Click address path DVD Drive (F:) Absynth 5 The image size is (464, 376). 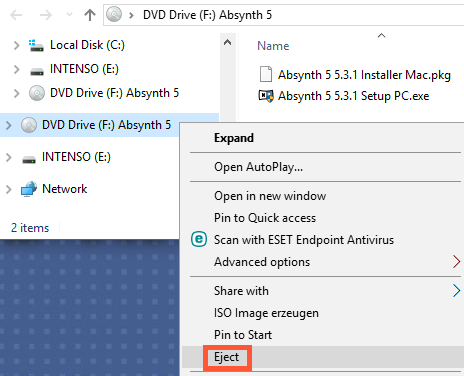click(x=207, y=15)
